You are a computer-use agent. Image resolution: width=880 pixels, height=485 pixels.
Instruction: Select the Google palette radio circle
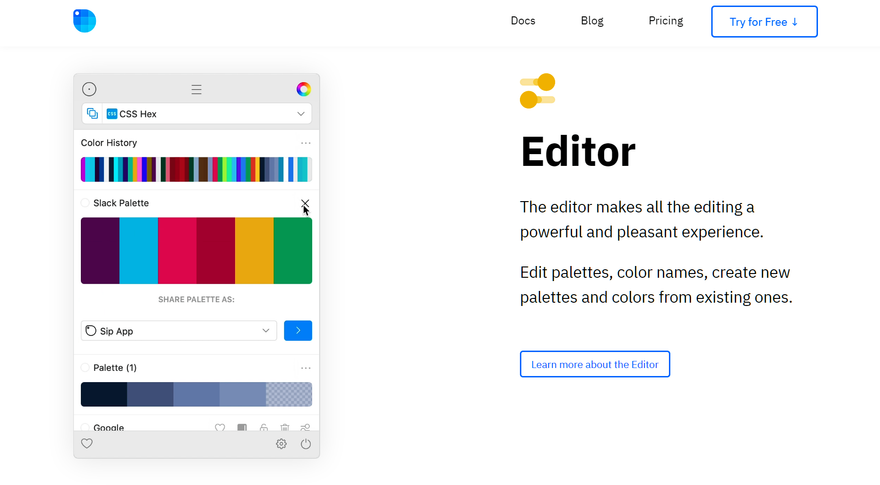click(85, 427)
